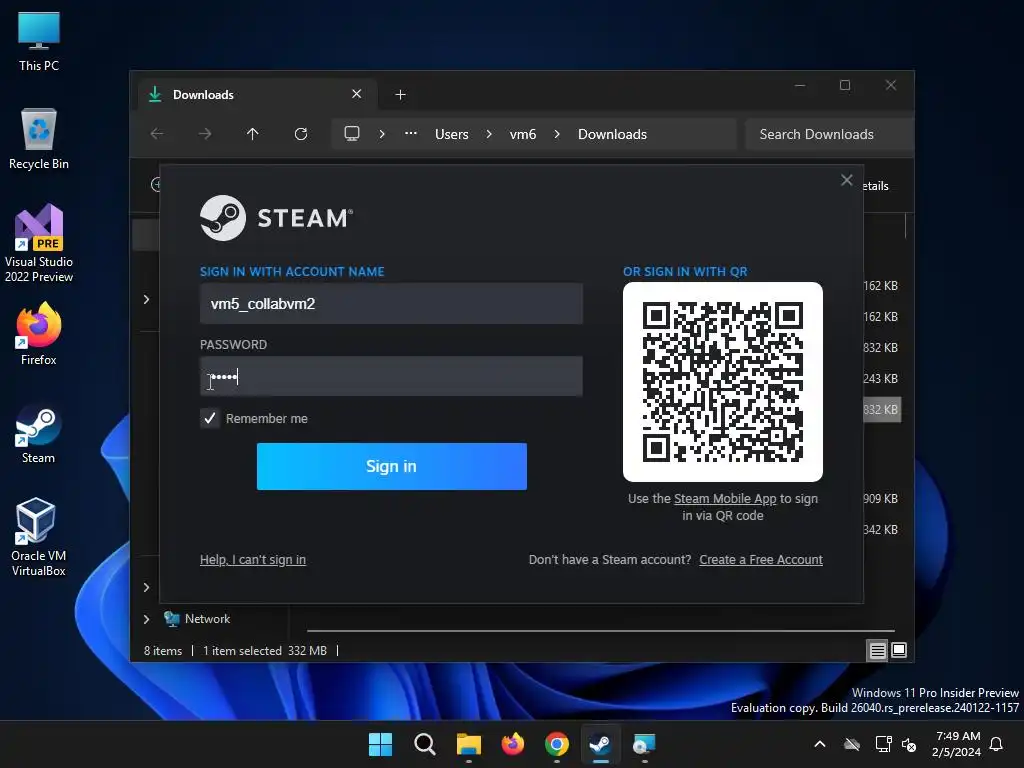Viewport: 1024px width, 768px height.
Task: Open the Windows Start menu
Action: 380,744
